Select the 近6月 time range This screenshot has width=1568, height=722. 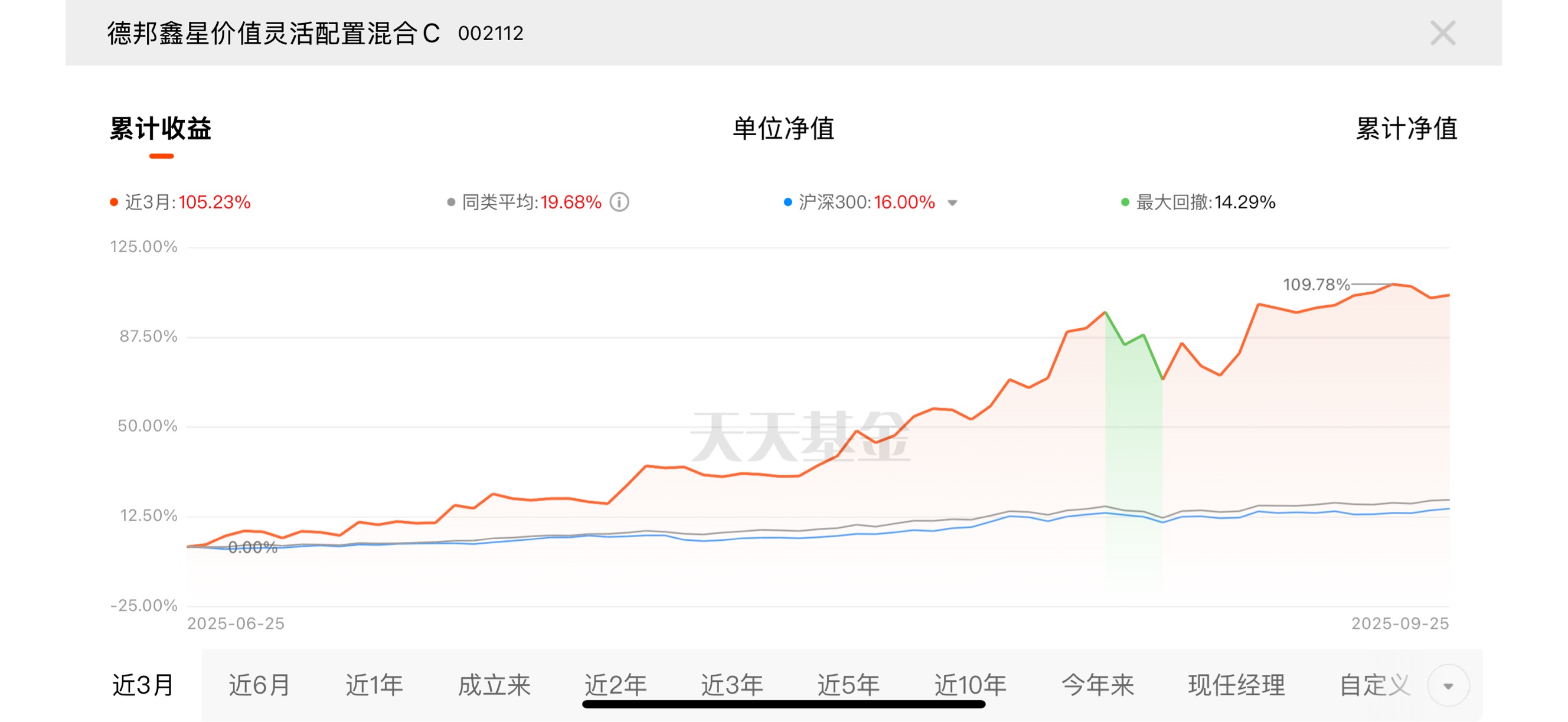pyautogui.click(x=259, y=685)
